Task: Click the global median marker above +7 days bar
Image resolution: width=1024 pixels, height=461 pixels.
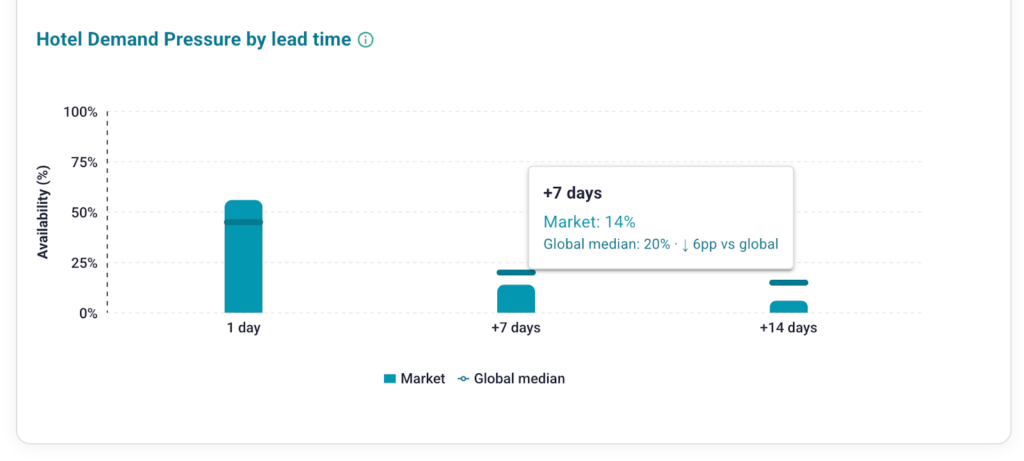Action: tap(516, 273)
